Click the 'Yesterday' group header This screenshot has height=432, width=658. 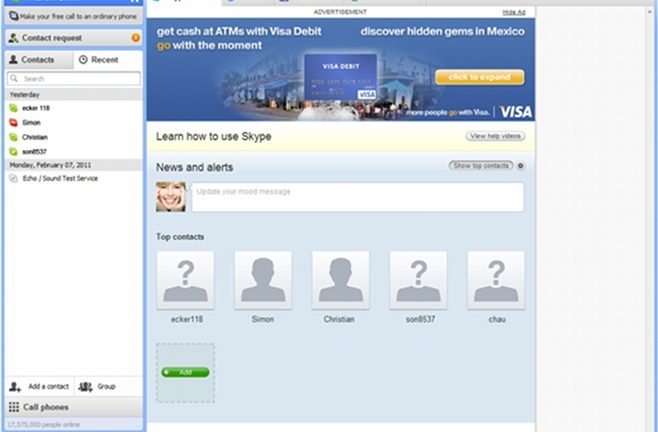[74, 94]
